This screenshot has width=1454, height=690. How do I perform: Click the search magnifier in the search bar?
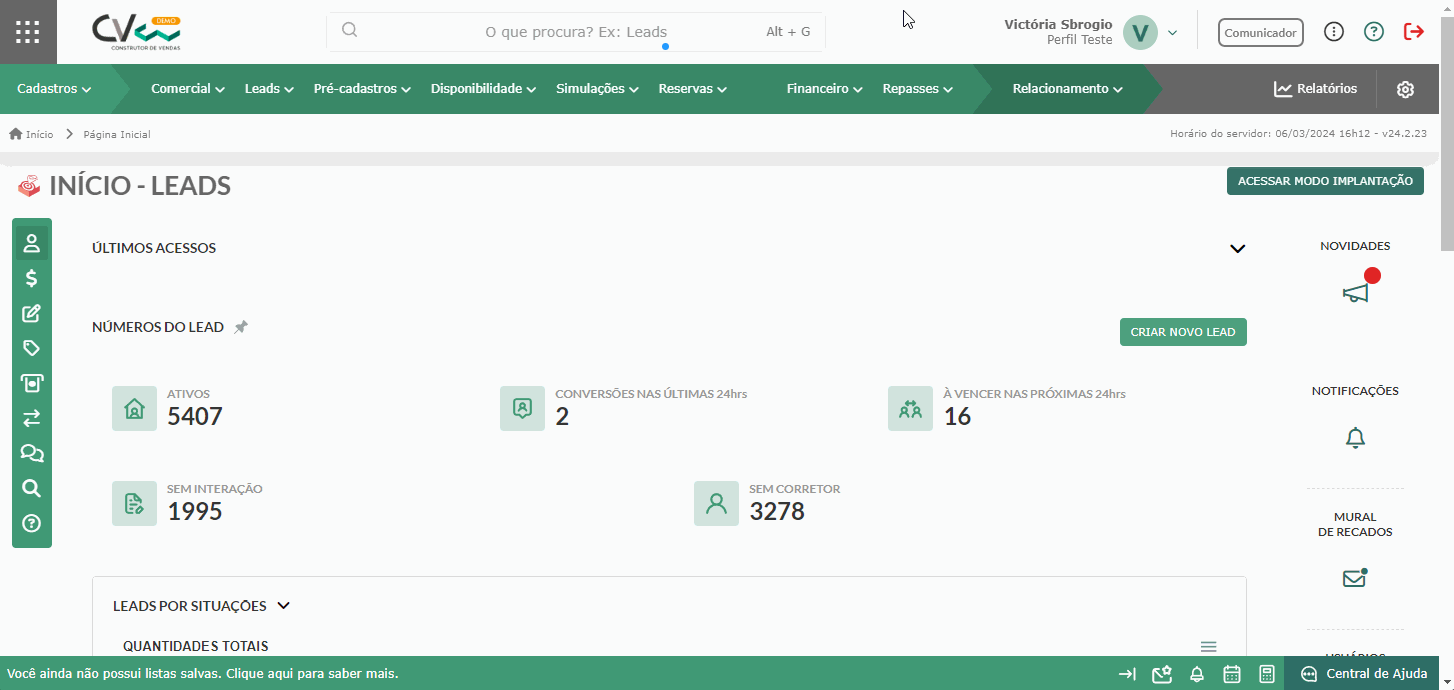click(350, 30)
